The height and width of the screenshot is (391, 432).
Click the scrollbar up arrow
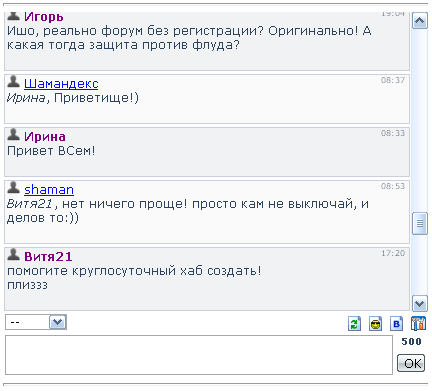(420, 21)
